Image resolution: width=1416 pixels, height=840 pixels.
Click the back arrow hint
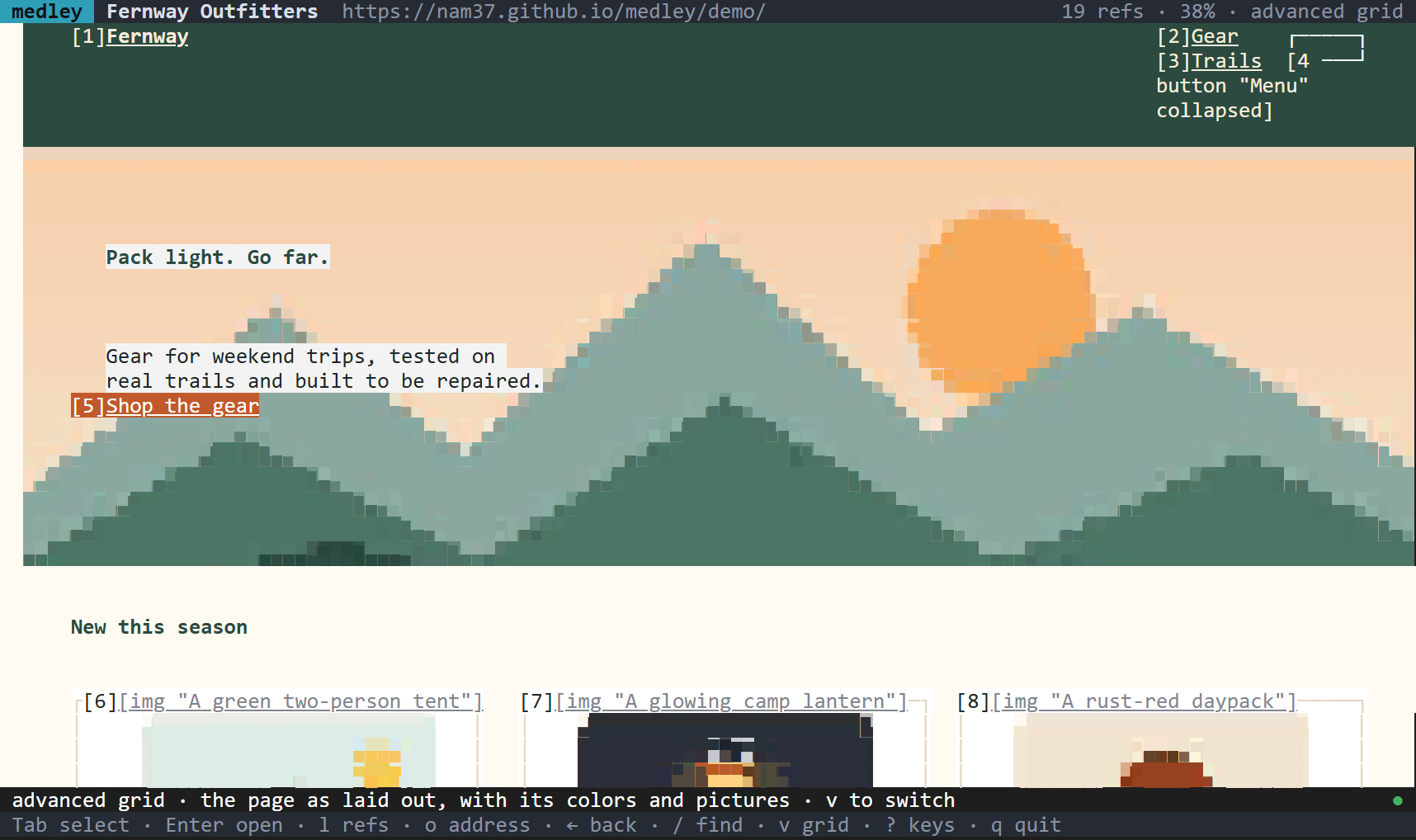[x=602, y=825]
